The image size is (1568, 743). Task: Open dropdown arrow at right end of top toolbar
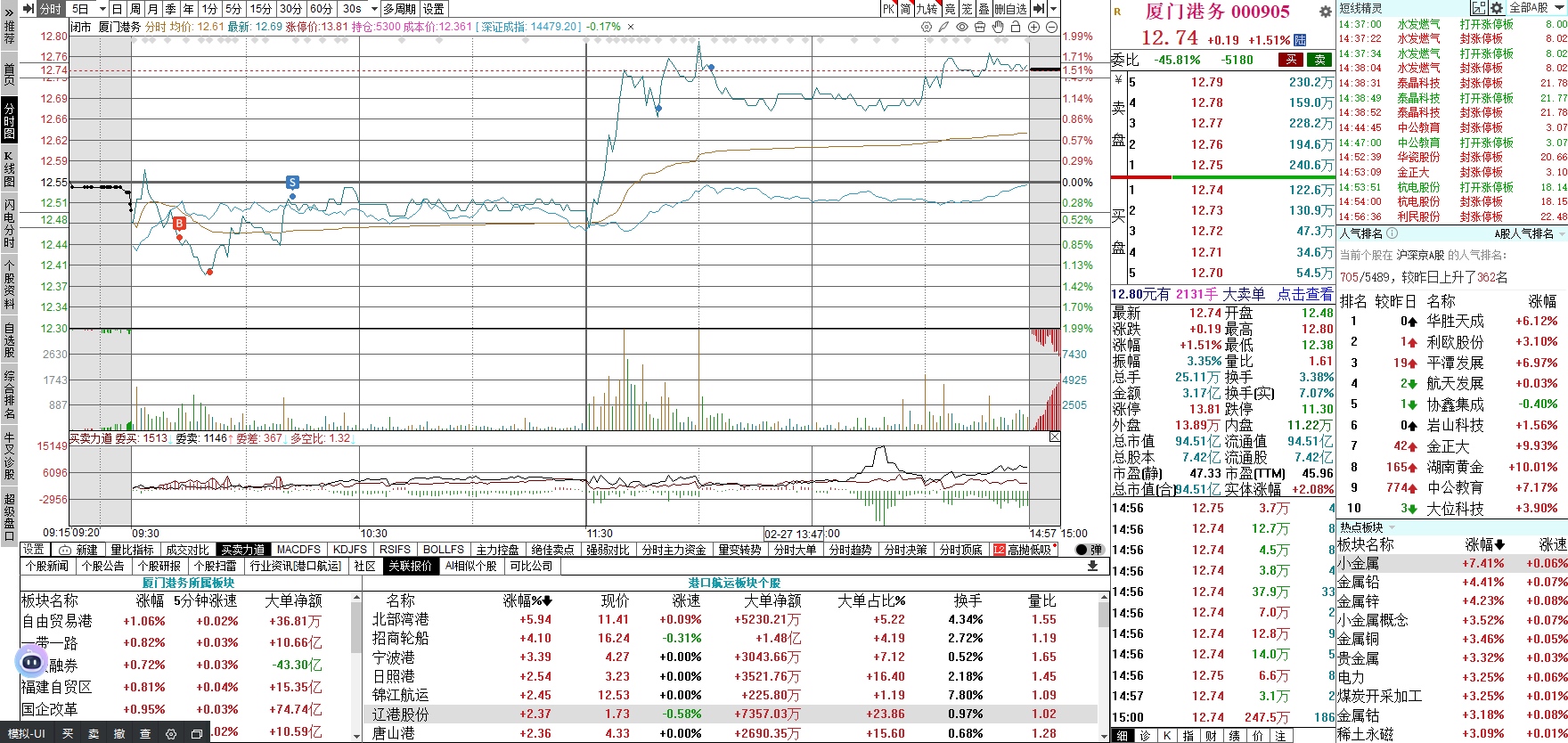click(x=1053, y=9)
